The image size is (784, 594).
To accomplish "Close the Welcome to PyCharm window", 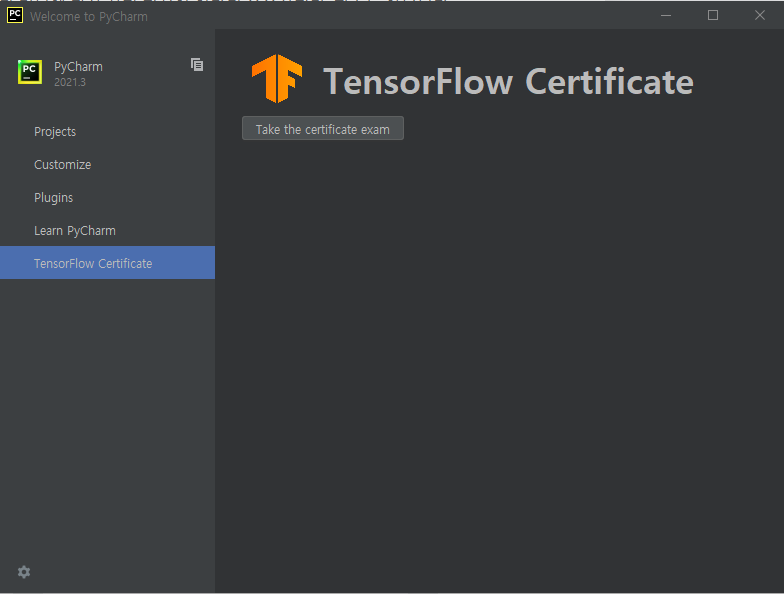I will pyautogui.click(x=760, y=16).
